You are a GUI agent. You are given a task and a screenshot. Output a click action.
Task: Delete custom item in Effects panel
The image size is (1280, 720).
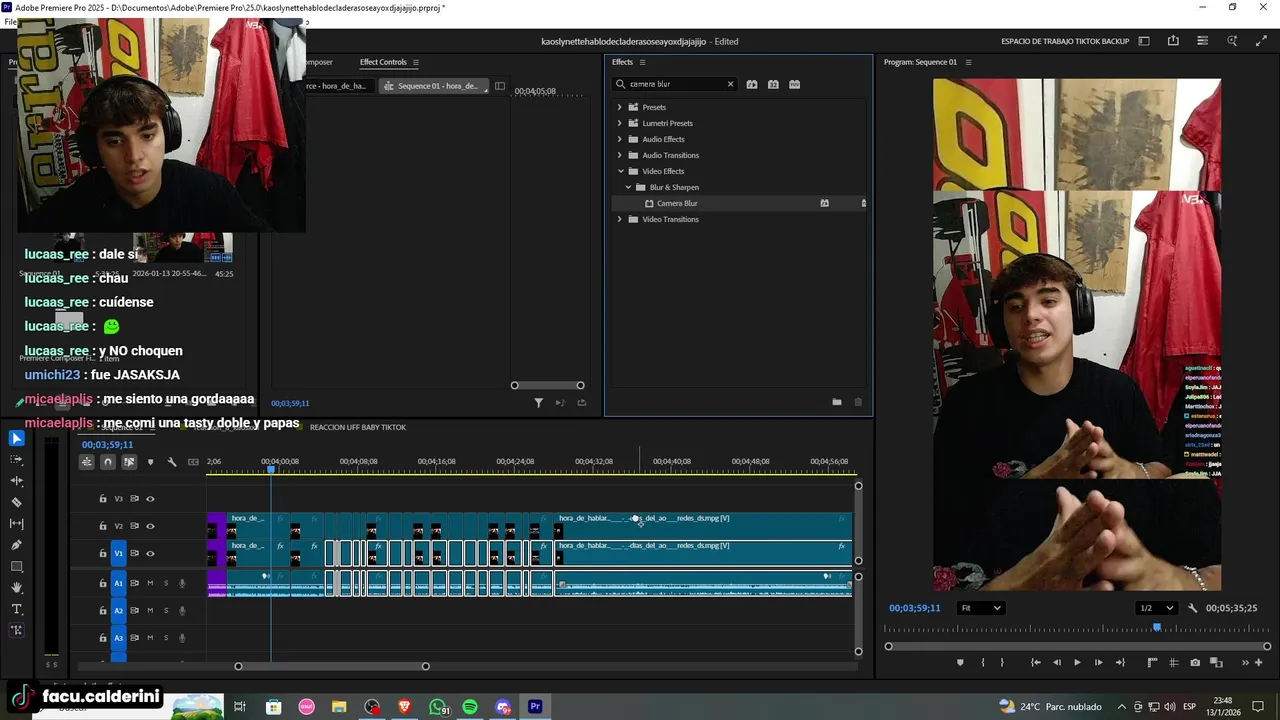click(x=858, y=402)
